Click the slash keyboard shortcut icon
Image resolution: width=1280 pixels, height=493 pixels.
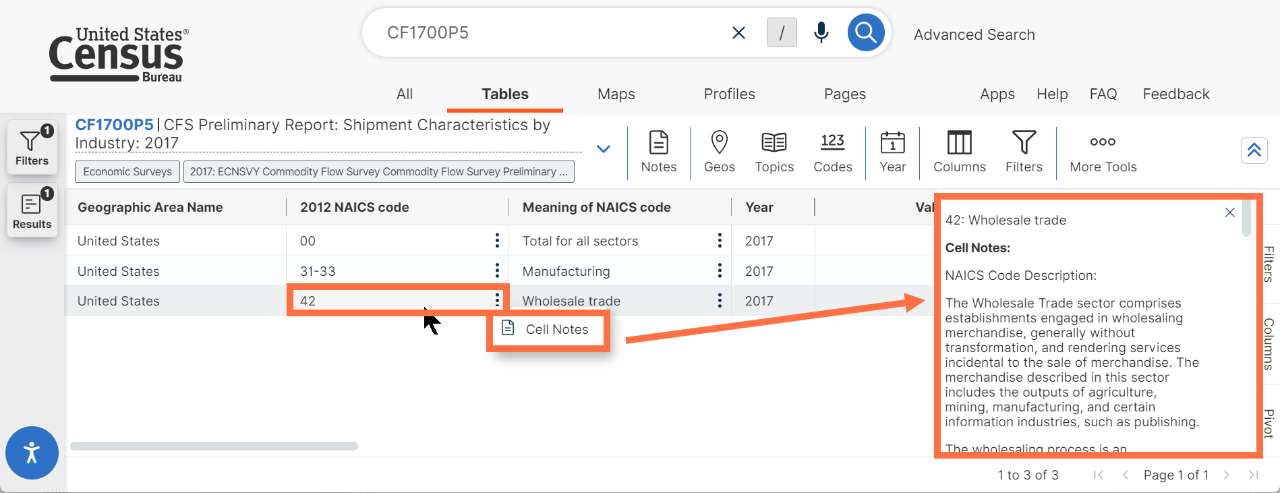(781, 33)
